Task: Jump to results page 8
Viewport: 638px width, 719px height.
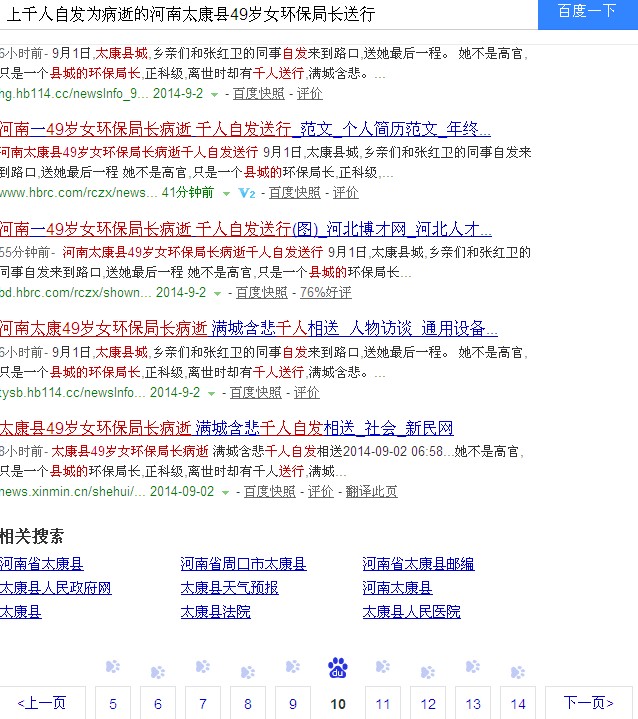Action: pos(248,703)
